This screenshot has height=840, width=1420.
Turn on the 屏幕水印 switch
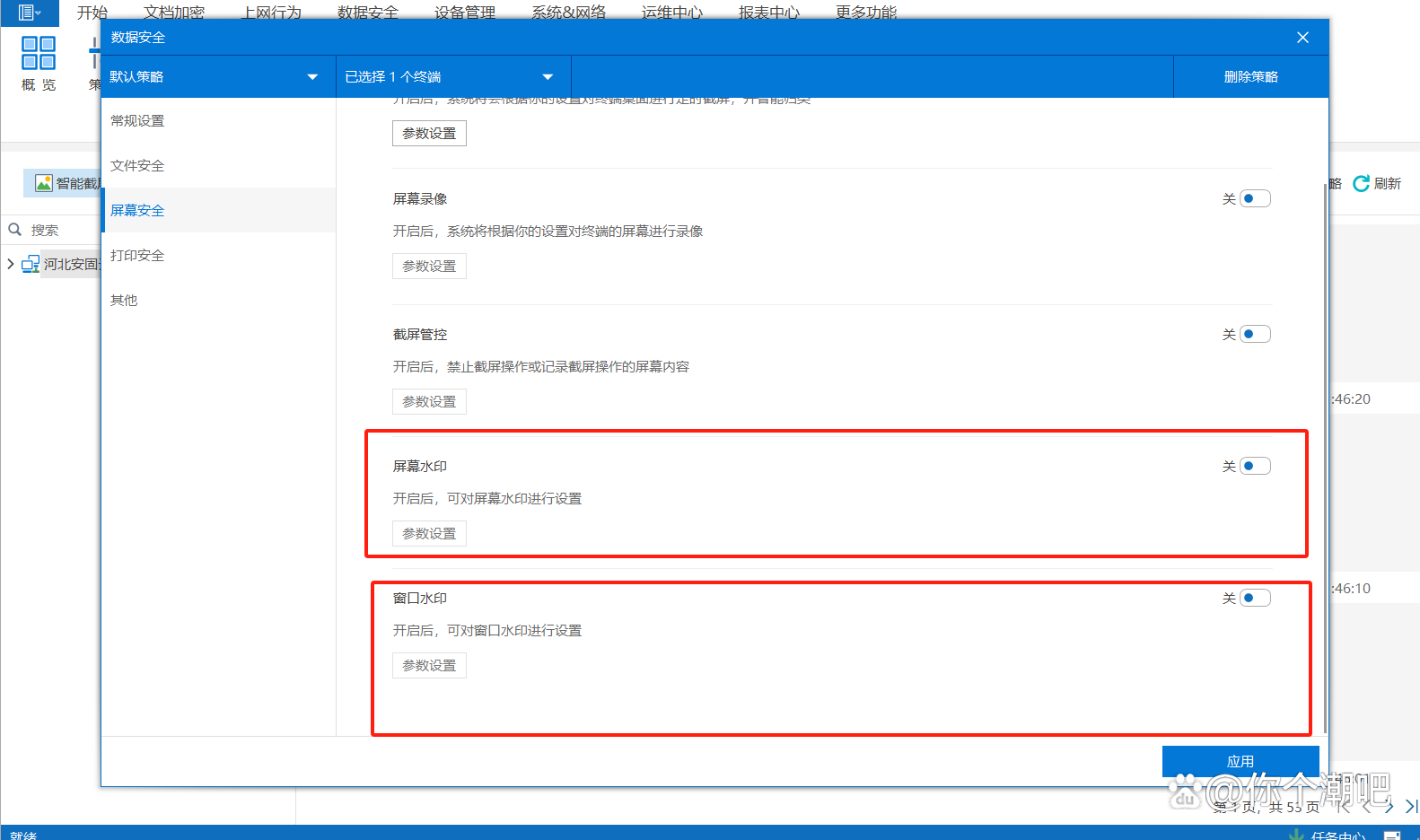[1255, 466]
